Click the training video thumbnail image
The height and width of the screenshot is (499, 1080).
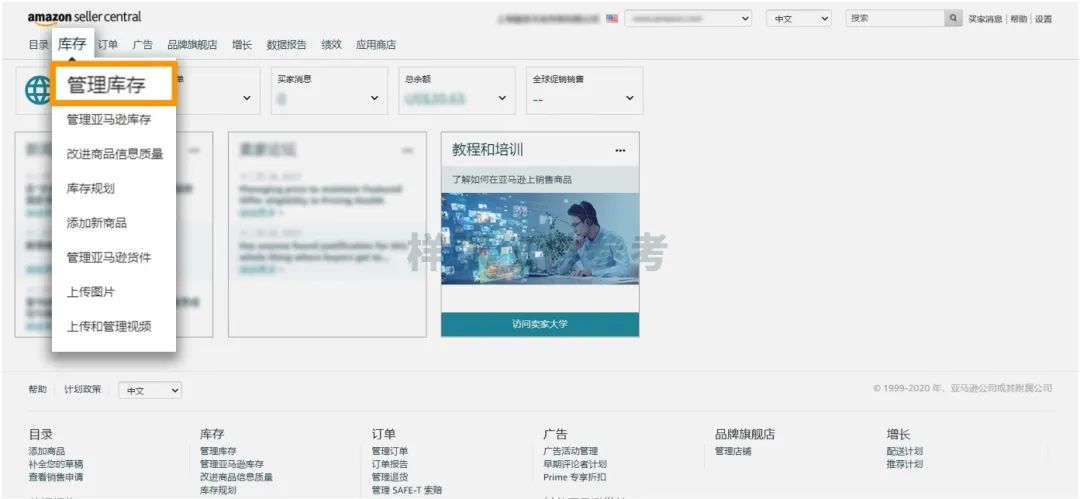click(540, 238)
